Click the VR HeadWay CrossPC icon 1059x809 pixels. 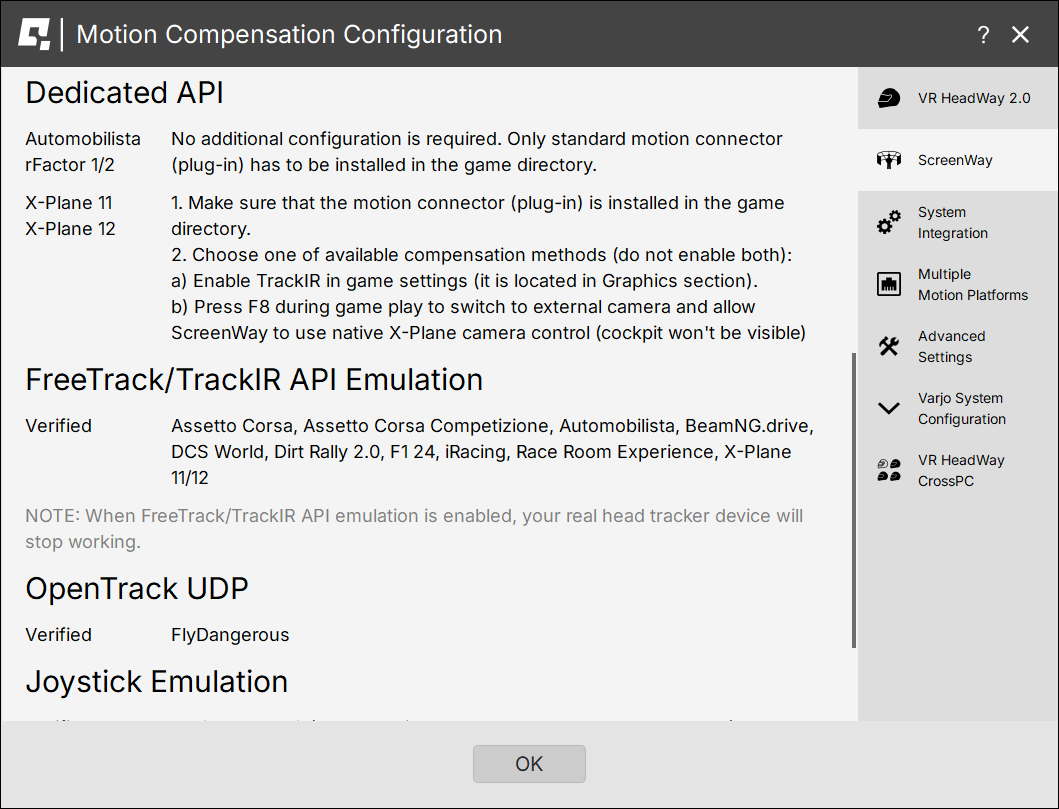click(x=888, y=471)
